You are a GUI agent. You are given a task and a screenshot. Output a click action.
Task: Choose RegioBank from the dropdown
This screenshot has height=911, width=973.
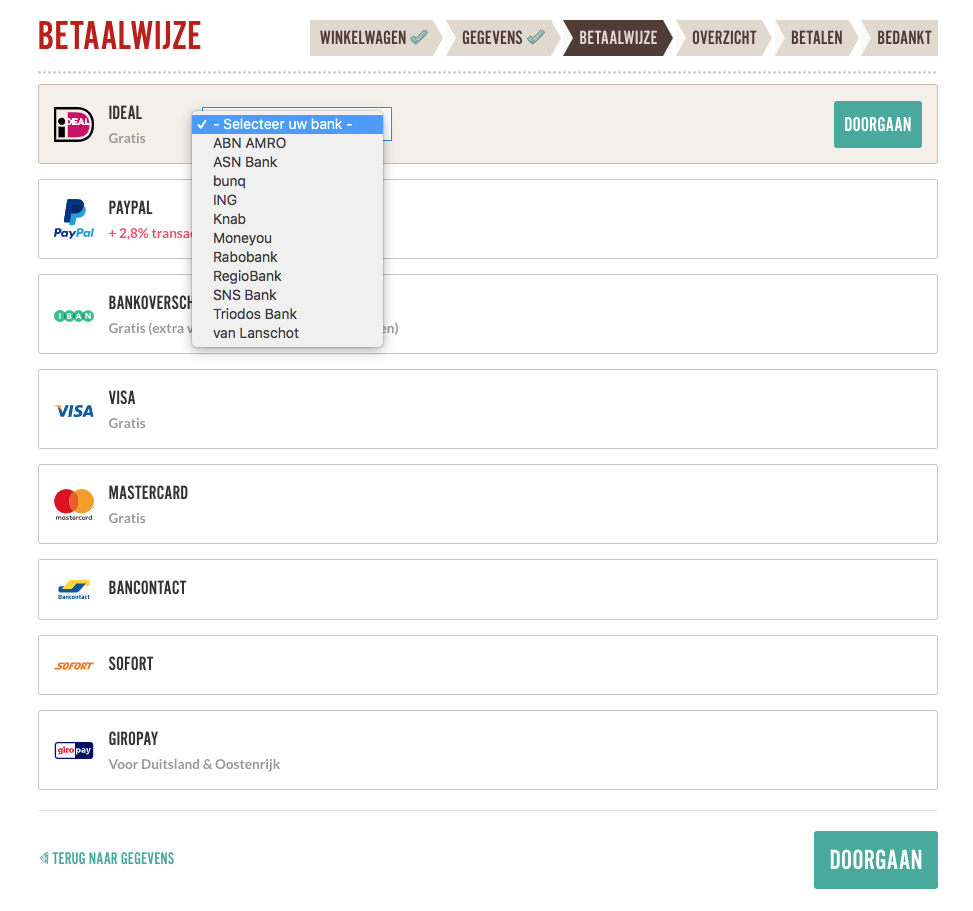point(287,276)
